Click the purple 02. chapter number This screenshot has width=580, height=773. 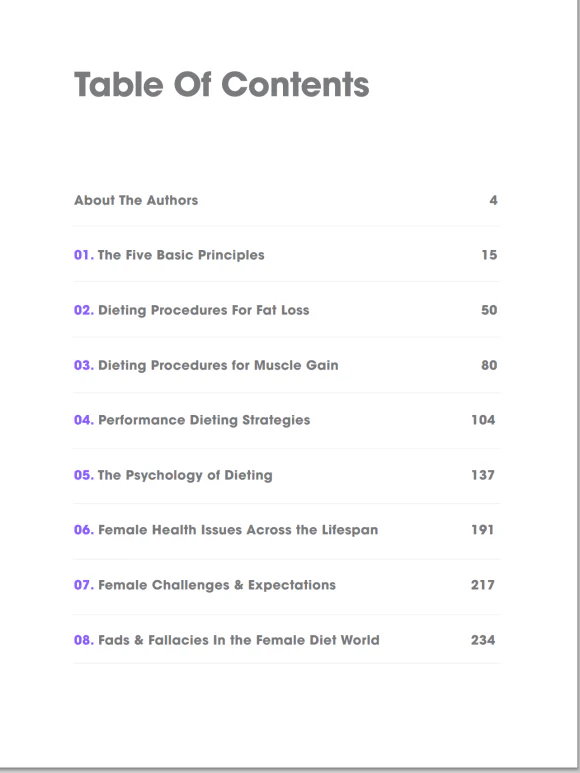[84, 310]
